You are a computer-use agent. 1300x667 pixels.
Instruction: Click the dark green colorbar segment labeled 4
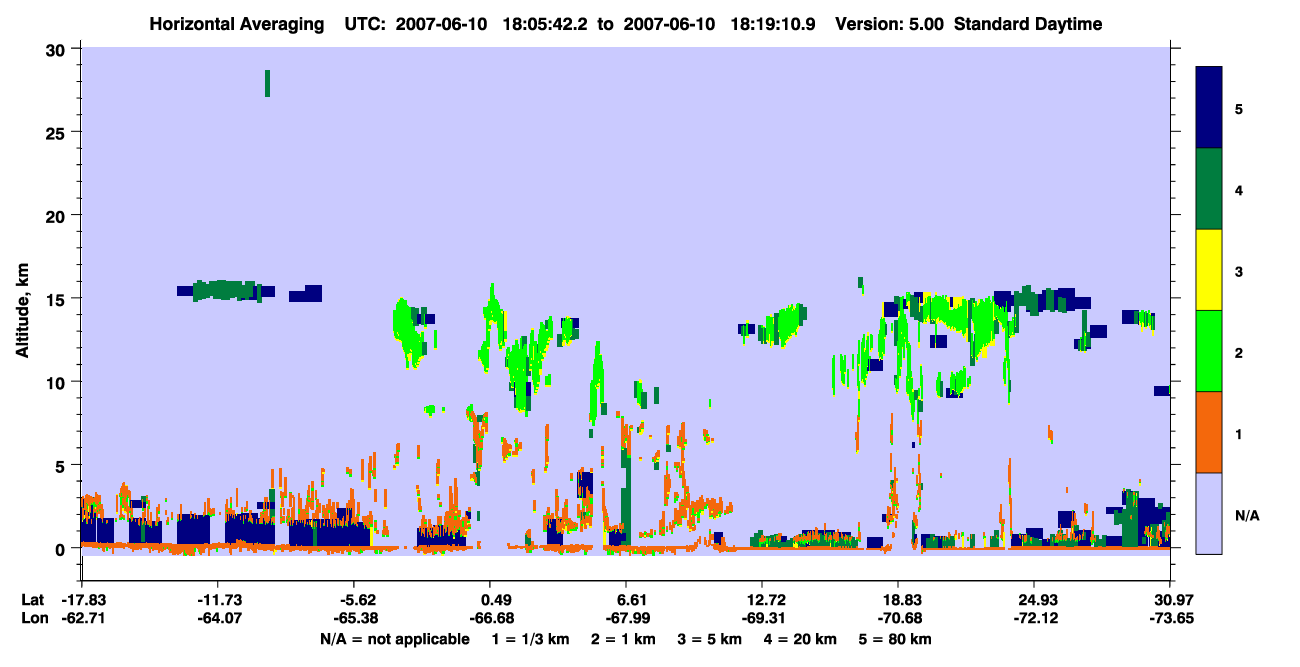[x=1209, y=189]
